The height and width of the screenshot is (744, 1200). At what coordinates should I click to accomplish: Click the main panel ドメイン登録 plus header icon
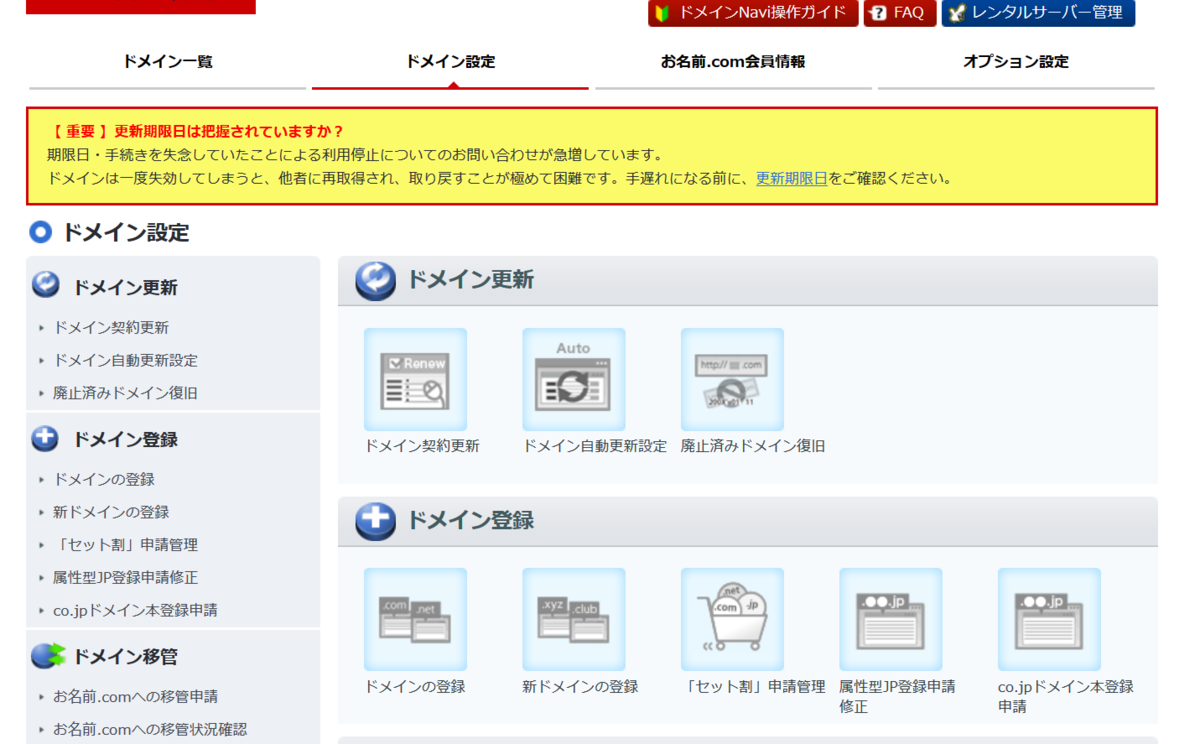click(x=376, y=522)
